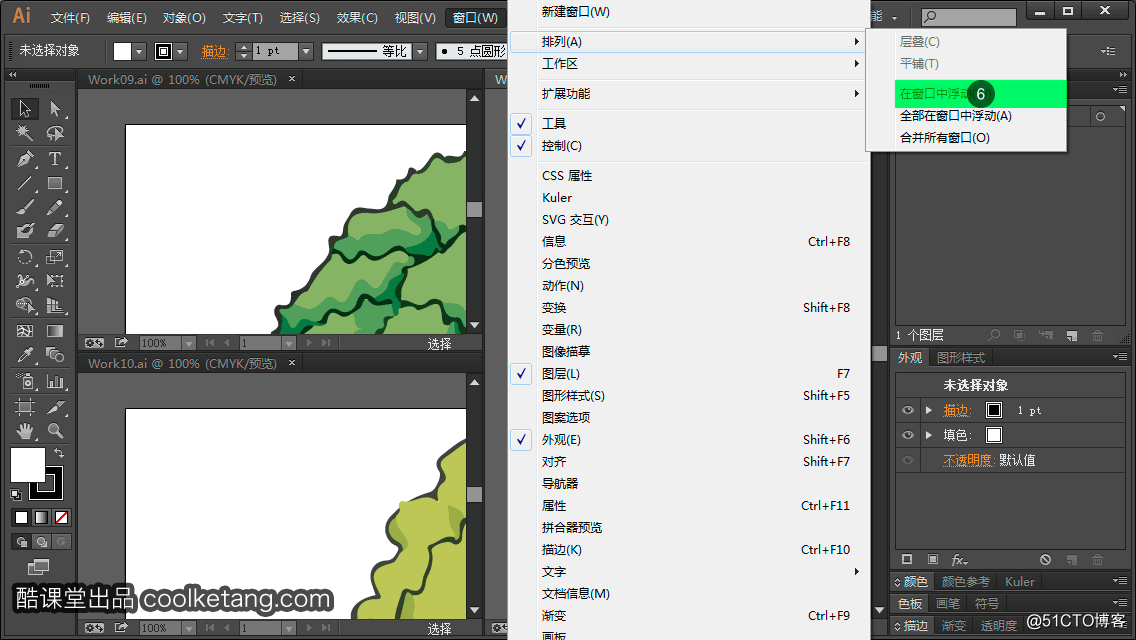Image resolution: width=1136 pixels, height=640 pixels.
Task: Set color mode to Gradient button
Action: point(41,518)
